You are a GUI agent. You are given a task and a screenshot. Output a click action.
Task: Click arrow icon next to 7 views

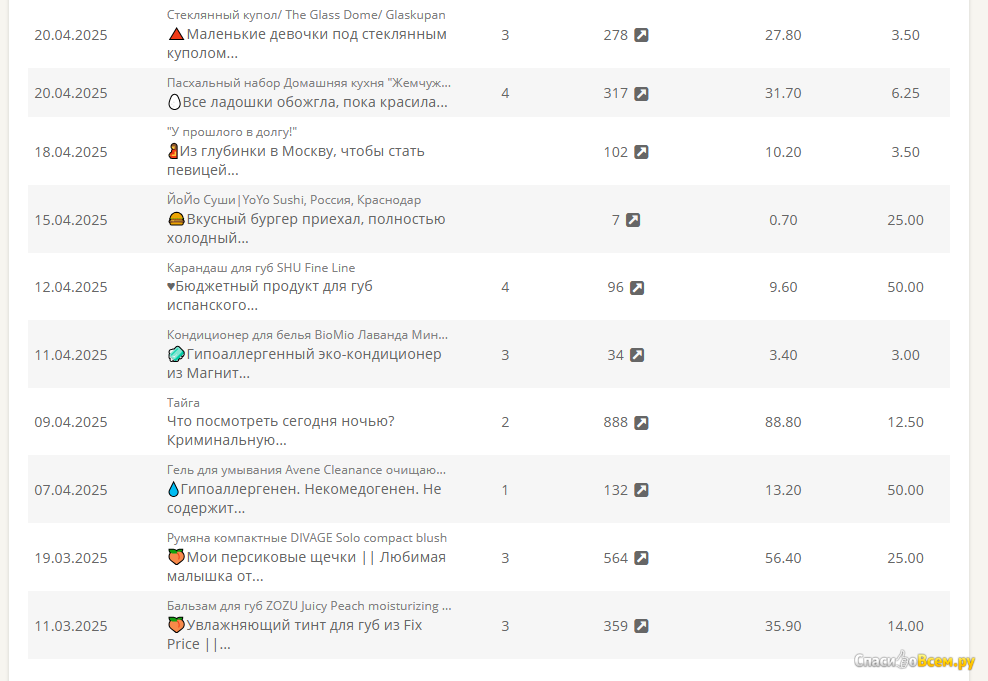tap(633, 220)
